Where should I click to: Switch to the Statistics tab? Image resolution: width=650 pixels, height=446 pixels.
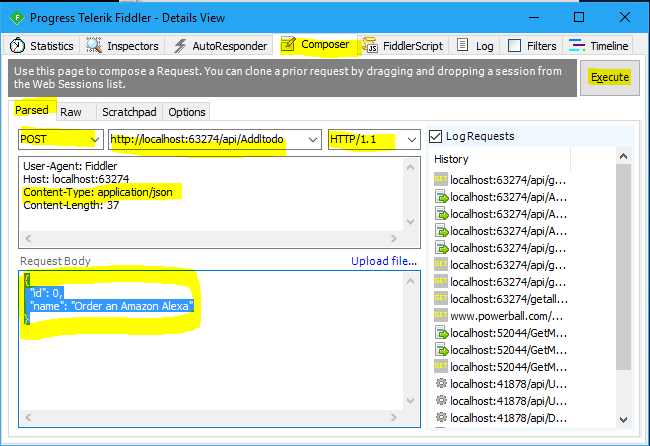41,46
